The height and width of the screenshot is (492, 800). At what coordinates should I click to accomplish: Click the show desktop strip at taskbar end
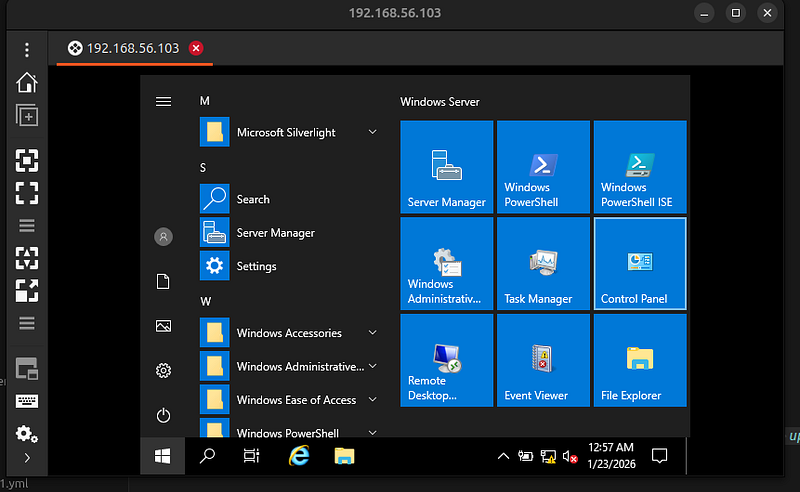687,456
